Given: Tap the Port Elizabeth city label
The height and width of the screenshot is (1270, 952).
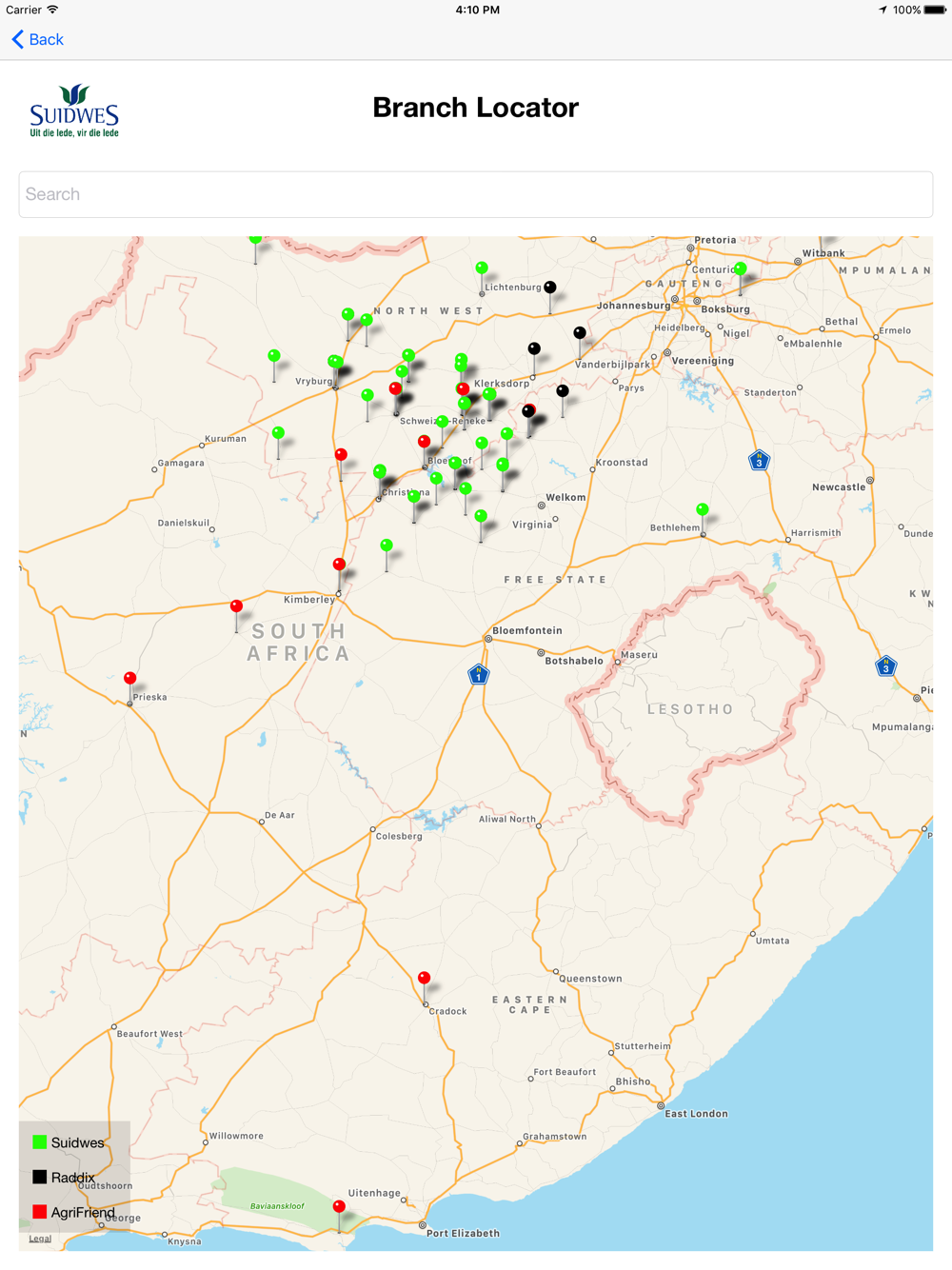Looking at the screenshot, I should click(463, 1233).
